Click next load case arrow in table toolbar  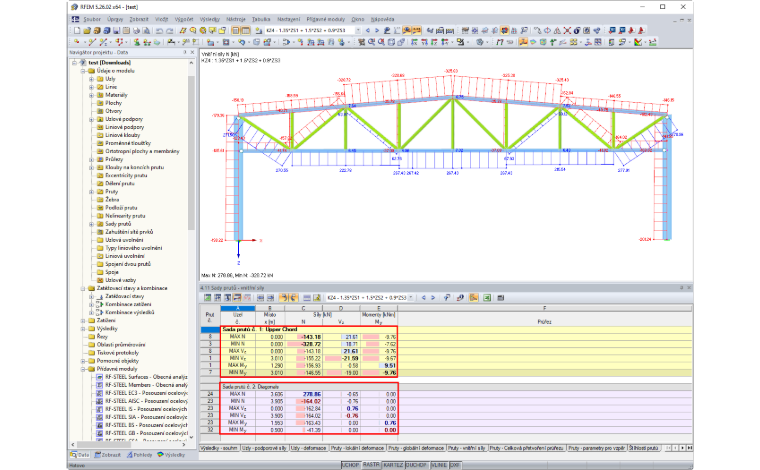[433, 298]
